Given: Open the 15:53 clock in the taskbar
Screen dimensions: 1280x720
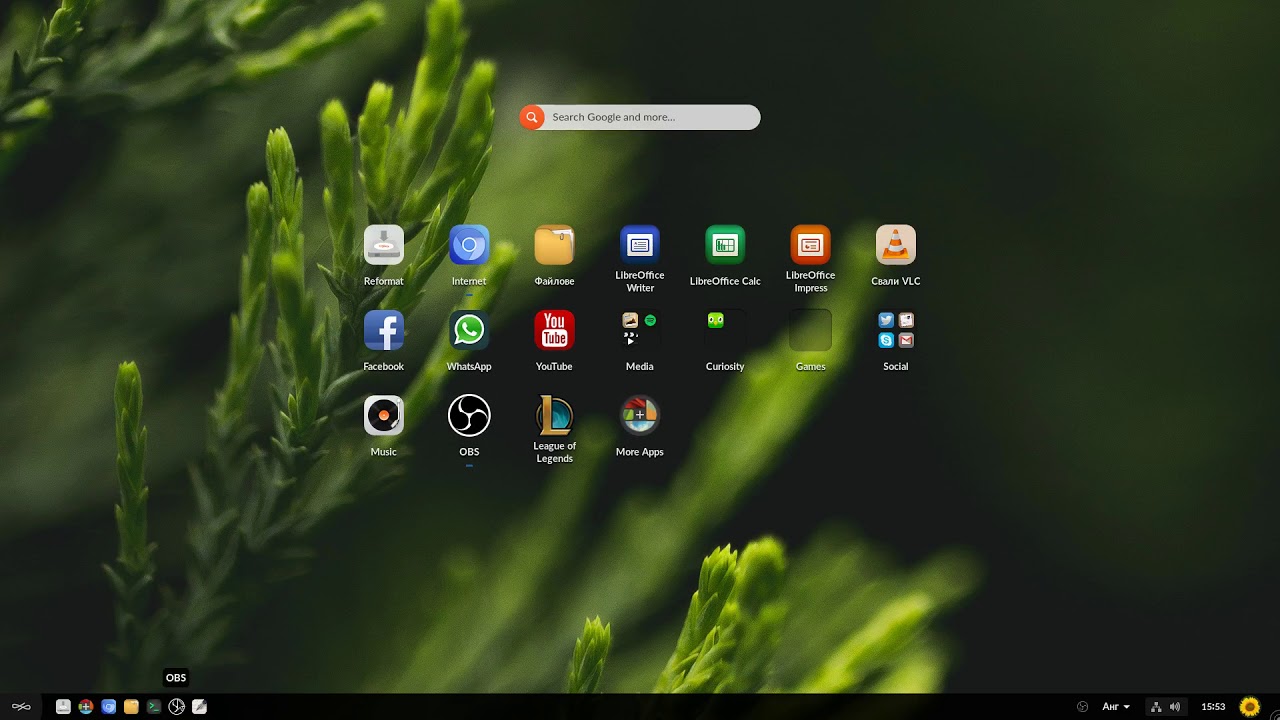Looking at the screenshot, I should point(1213,707).
